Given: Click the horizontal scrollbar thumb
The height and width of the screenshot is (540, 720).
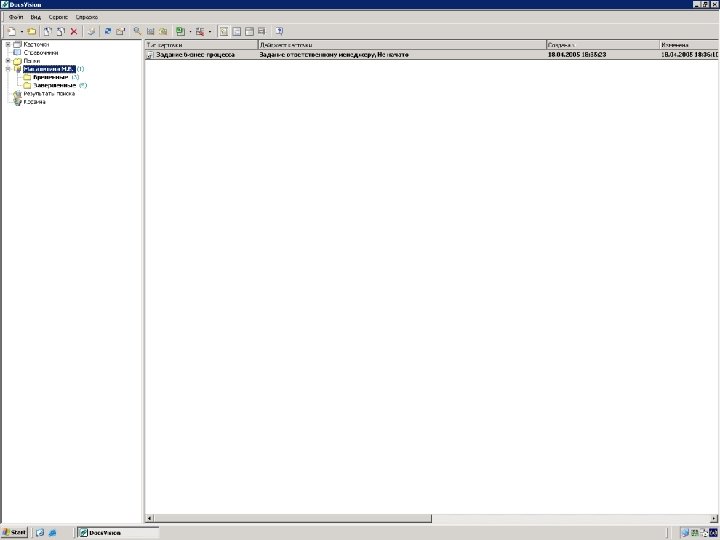Looking at the screenshot, I should (x=292, y=518).
